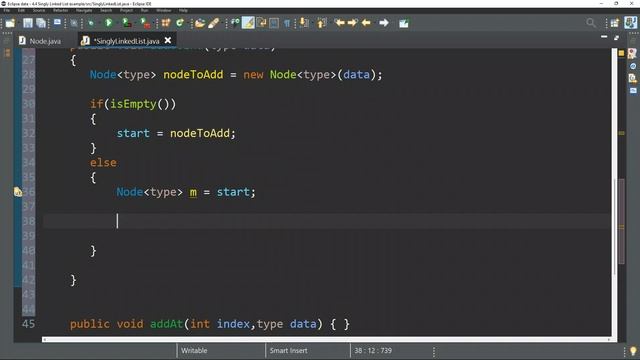Click the nodeToAdd declaration on line 28
This screenshot has height=360, width=640.
pyautogui.click(x=193, y=75)
